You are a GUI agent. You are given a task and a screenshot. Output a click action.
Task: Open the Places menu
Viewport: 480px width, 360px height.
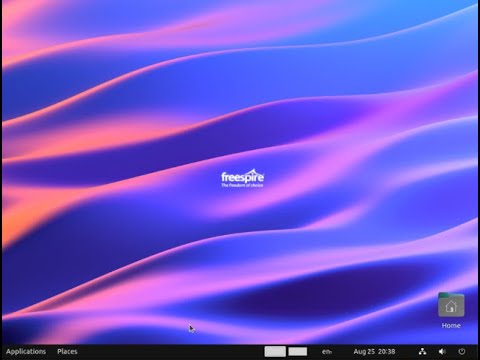click(67, 352)
